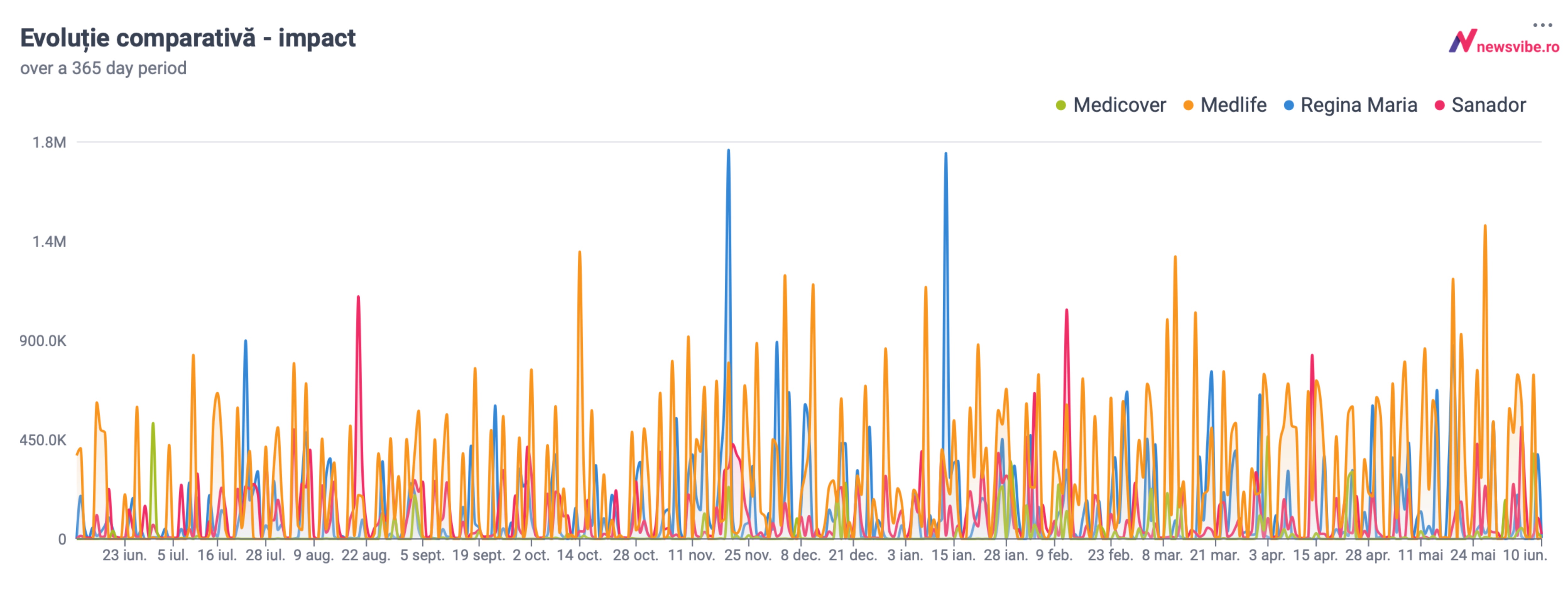Click the 8 mar. date label
The height and width of the screenshot is (603, 1568).
click(x=1162, y=555)
